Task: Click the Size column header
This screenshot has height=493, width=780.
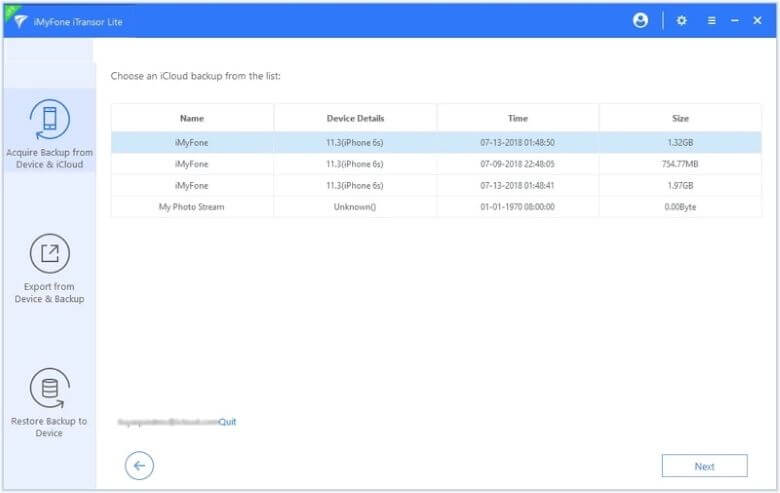Action: coord(680,118)
